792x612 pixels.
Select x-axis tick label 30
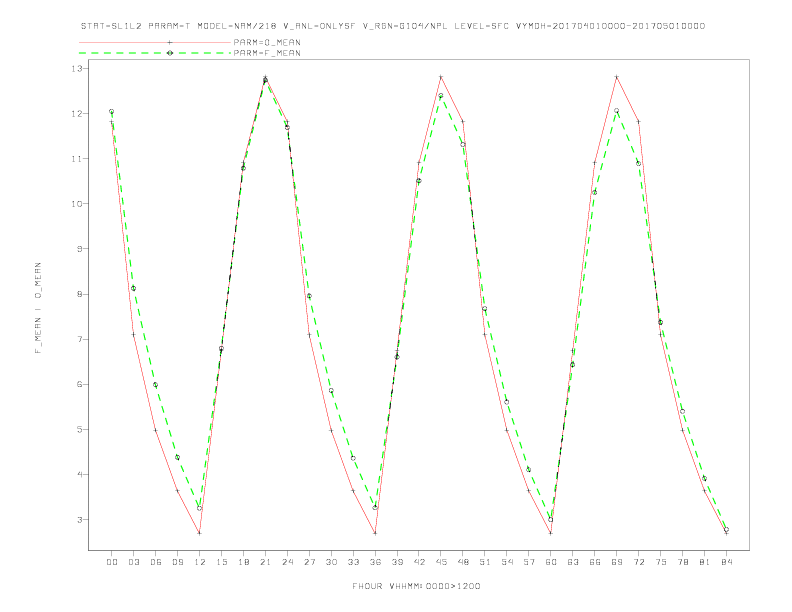[x=331, y=562]
